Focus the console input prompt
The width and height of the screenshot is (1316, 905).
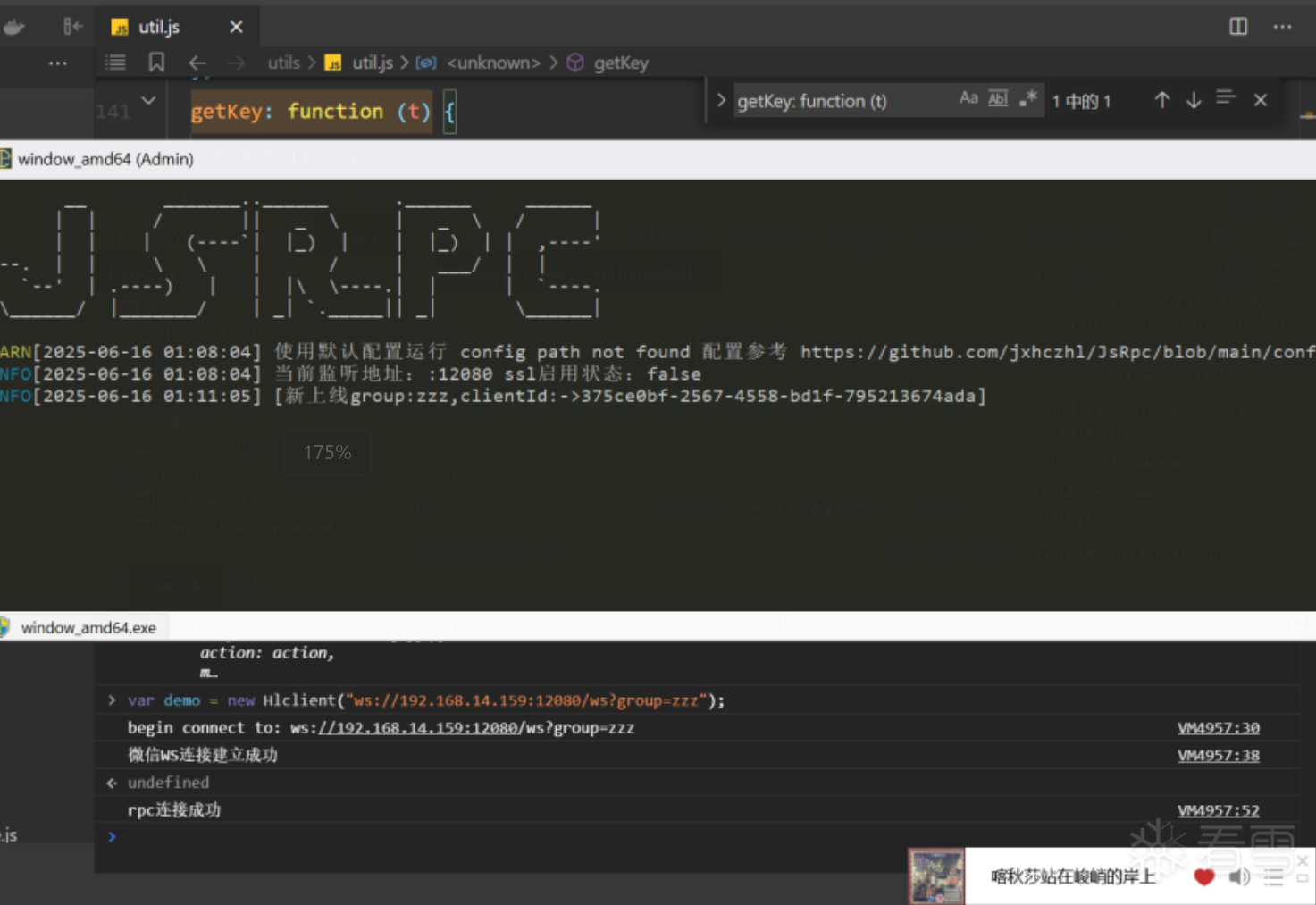(697, 837)
